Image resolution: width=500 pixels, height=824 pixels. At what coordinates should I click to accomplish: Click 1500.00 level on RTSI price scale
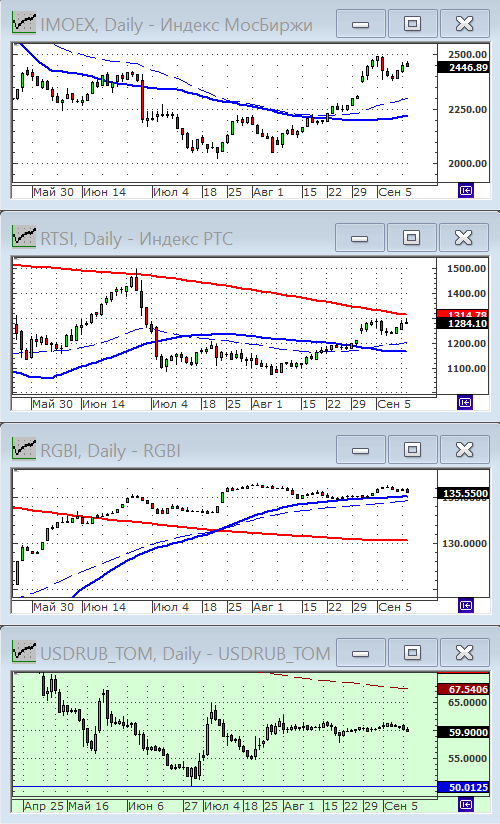coord(466,269)
